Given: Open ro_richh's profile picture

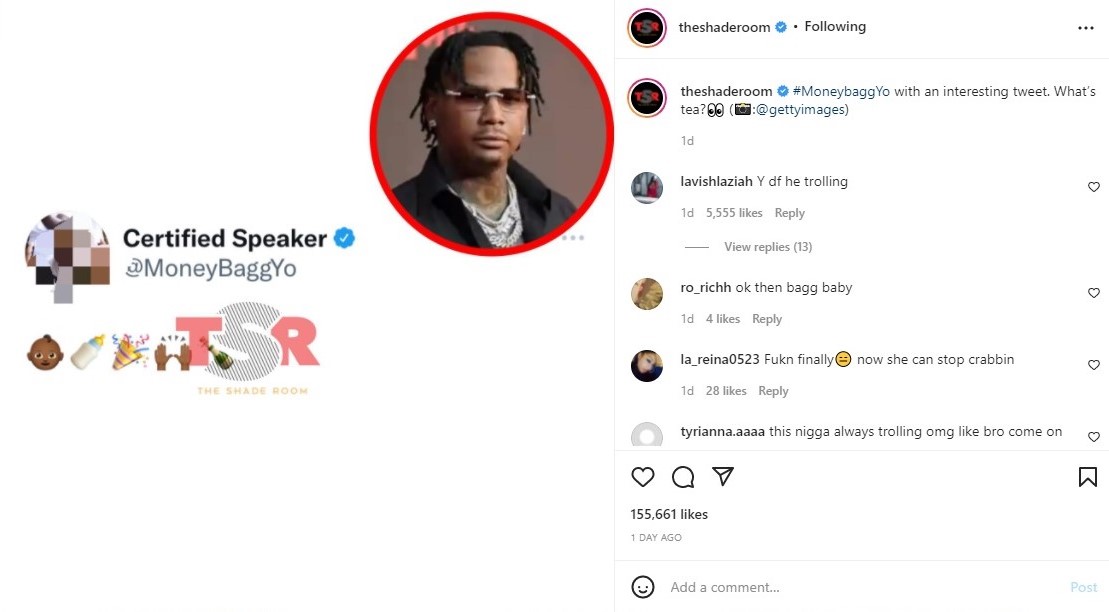Looking at the screenshot, I should coord(646,294).
